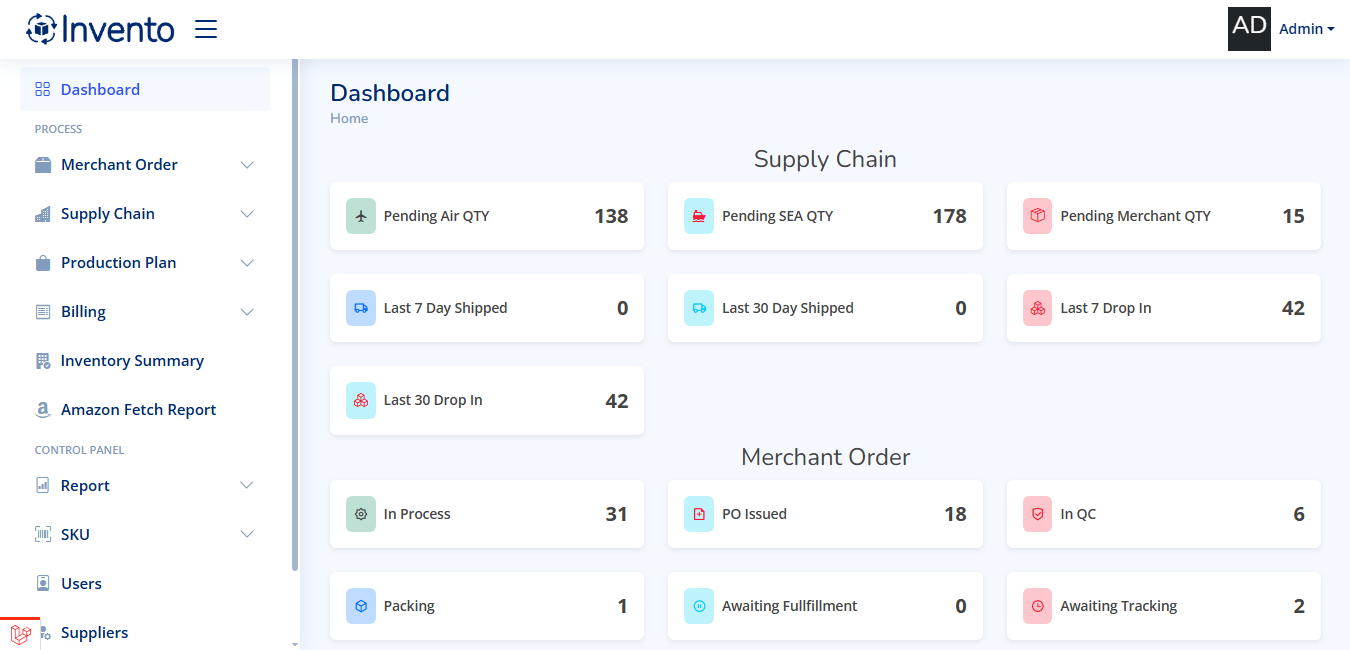Click the Awaiting Tracking clock icon
Screen dimensions: 1350x650
(1038, 606)
